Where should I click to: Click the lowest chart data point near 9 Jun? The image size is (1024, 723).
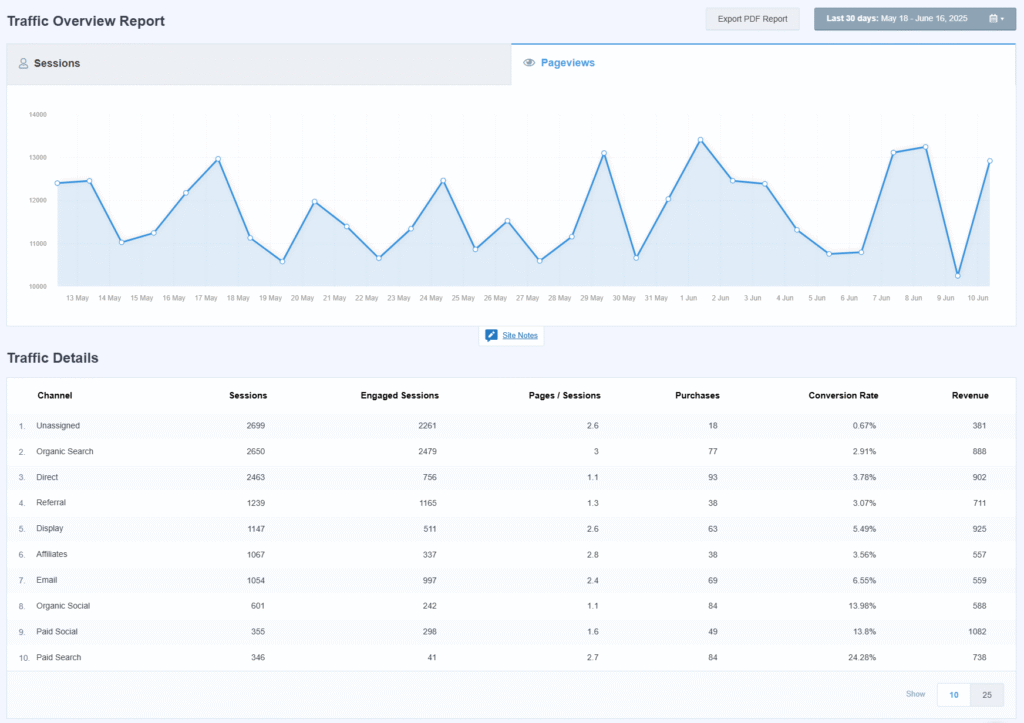point(958,275)
